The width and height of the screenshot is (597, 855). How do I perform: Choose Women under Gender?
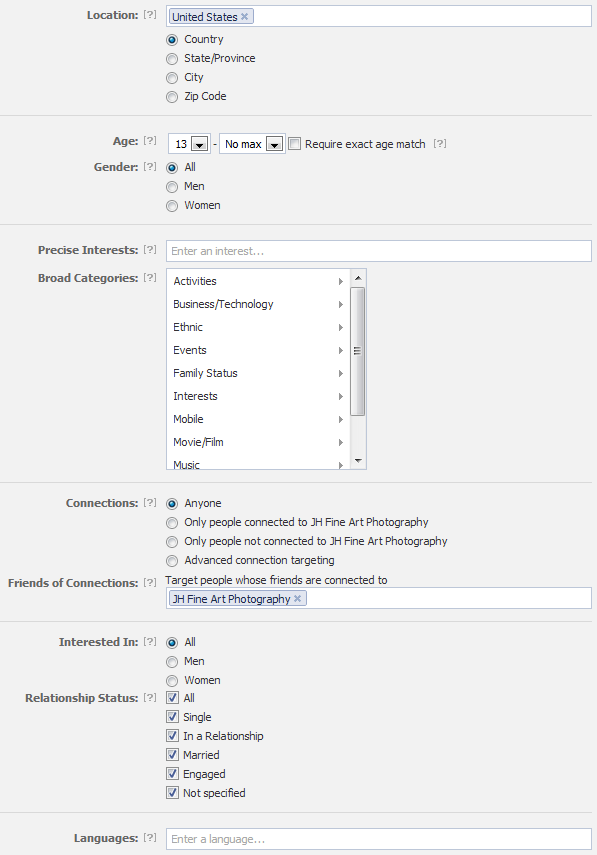[172, 206]
